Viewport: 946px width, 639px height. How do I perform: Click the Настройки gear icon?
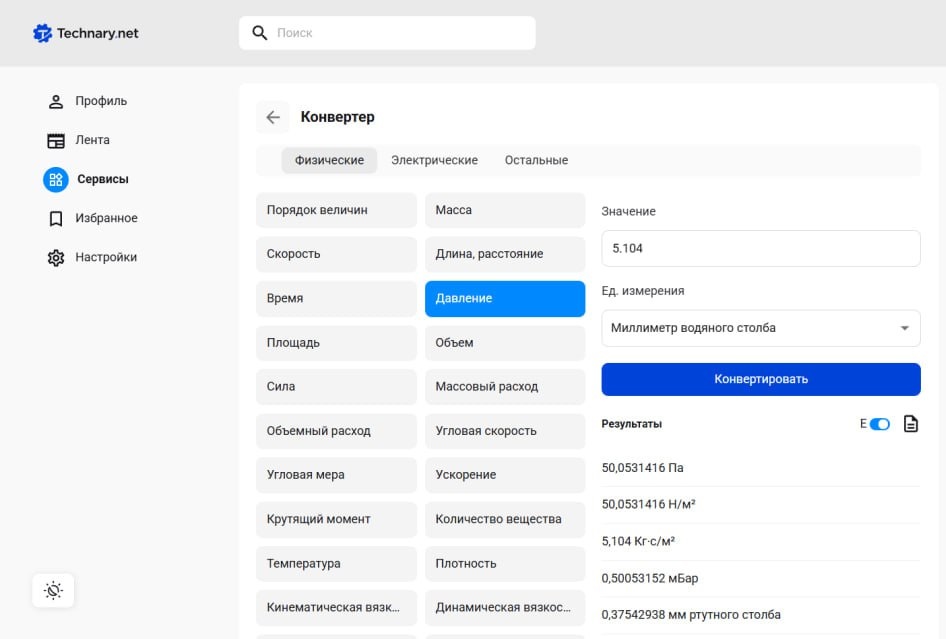click(x=56, y=258)
